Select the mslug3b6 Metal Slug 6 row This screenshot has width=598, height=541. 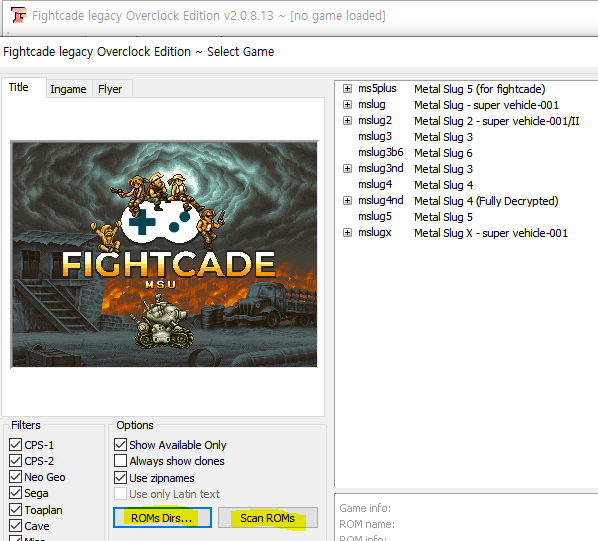click(x=415, y=153)
